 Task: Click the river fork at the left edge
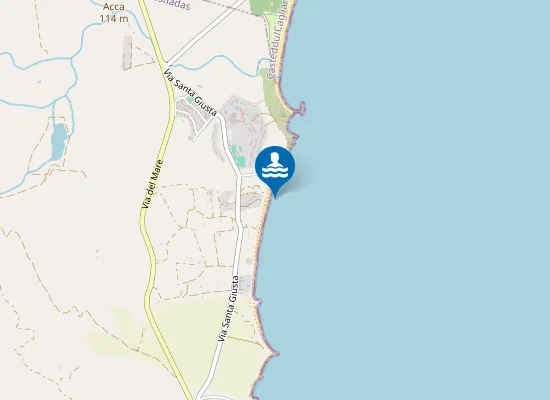pos(72,60)
